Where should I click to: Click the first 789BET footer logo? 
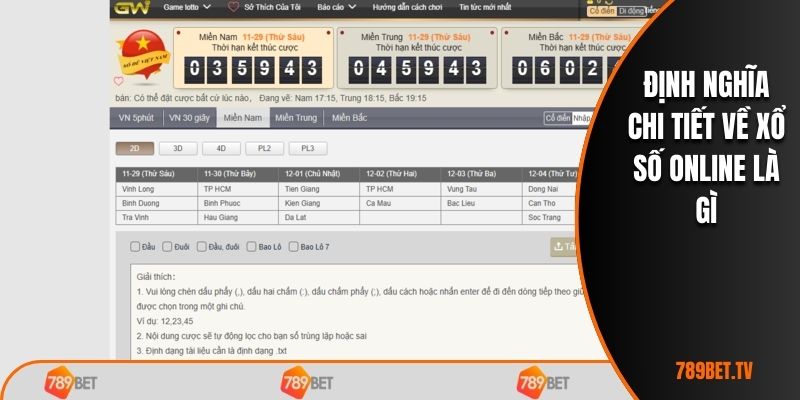71,382
